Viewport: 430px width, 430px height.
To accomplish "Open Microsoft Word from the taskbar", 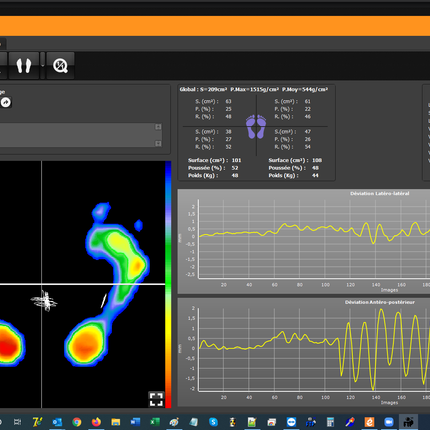I will point(135,422).
